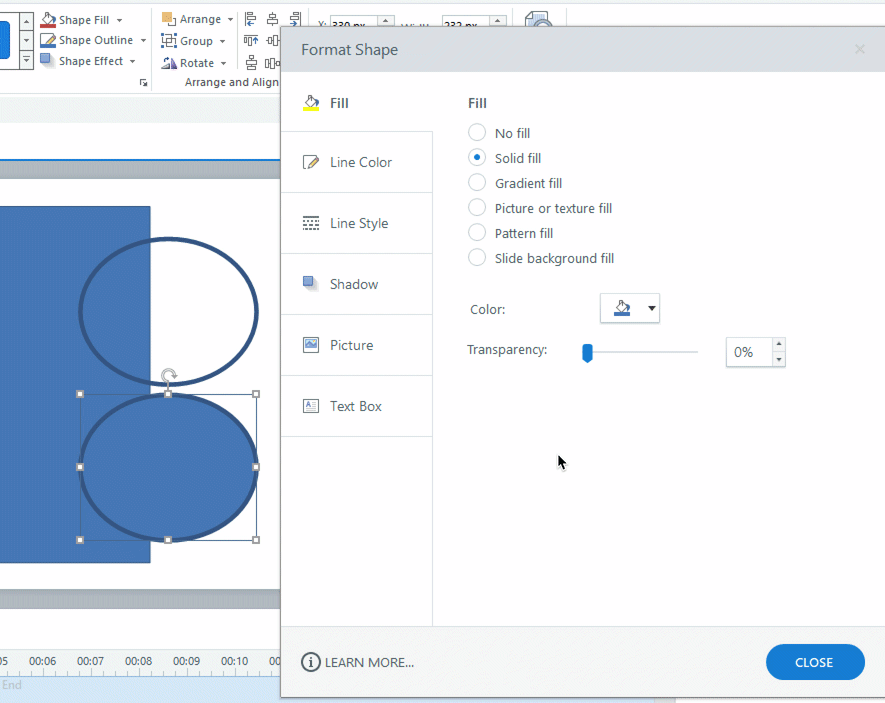The height and width of the screenshot is (703, 885).
Task: Click the Rotate icon
Action: (168, 63)
